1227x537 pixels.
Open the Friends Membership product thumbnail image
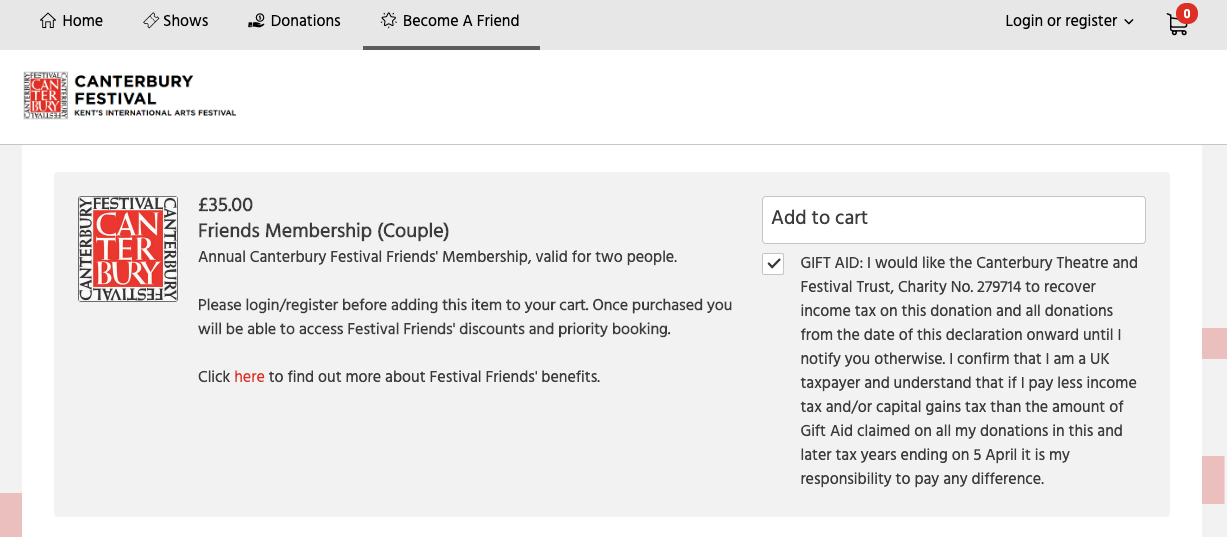click(x=128, y=249)
